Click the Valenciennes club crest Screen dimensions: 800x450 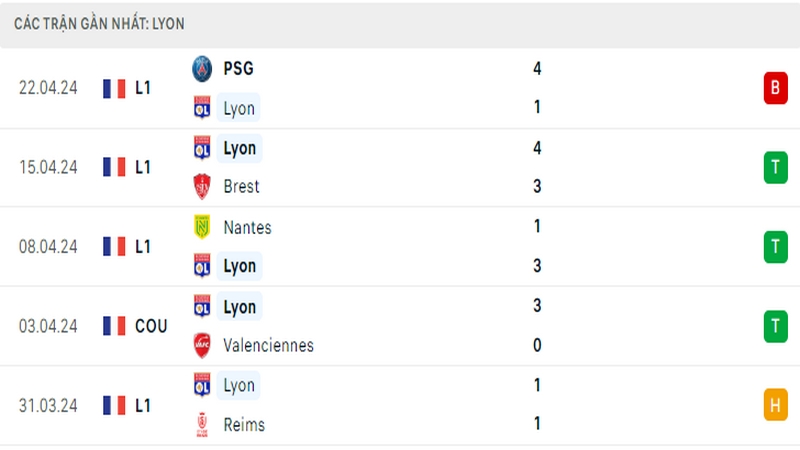(202, 345)
